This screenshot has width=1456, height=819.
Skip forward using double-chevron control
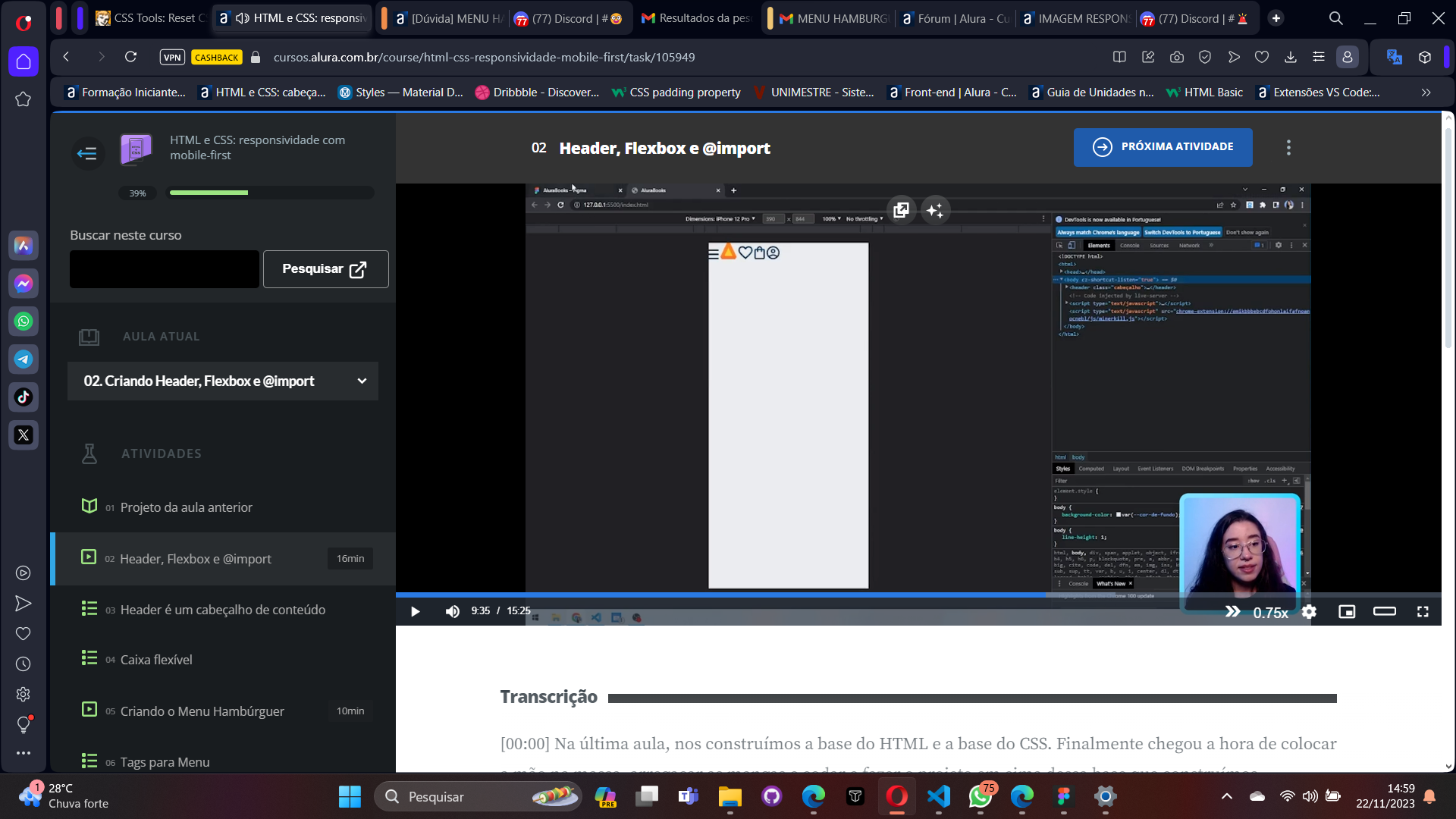1233,611
